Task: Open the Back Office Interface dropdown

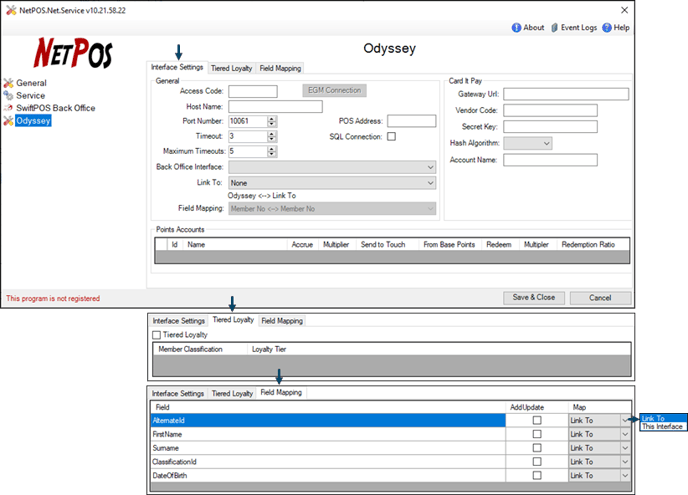Action: [332, 167]
